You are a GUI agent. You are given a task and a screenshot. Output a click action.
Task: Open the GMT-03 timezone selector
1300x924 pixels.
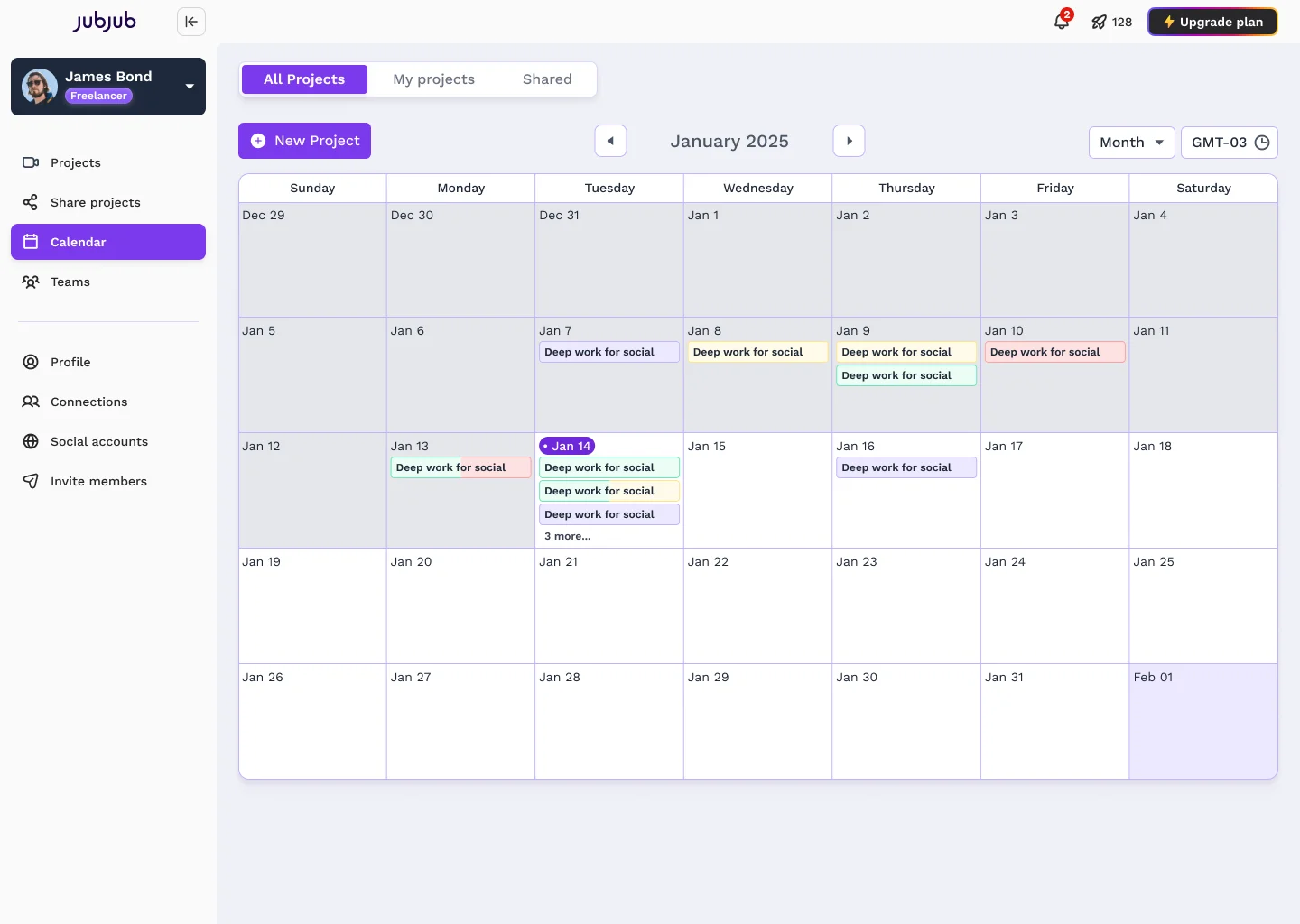pos(1230,142)
